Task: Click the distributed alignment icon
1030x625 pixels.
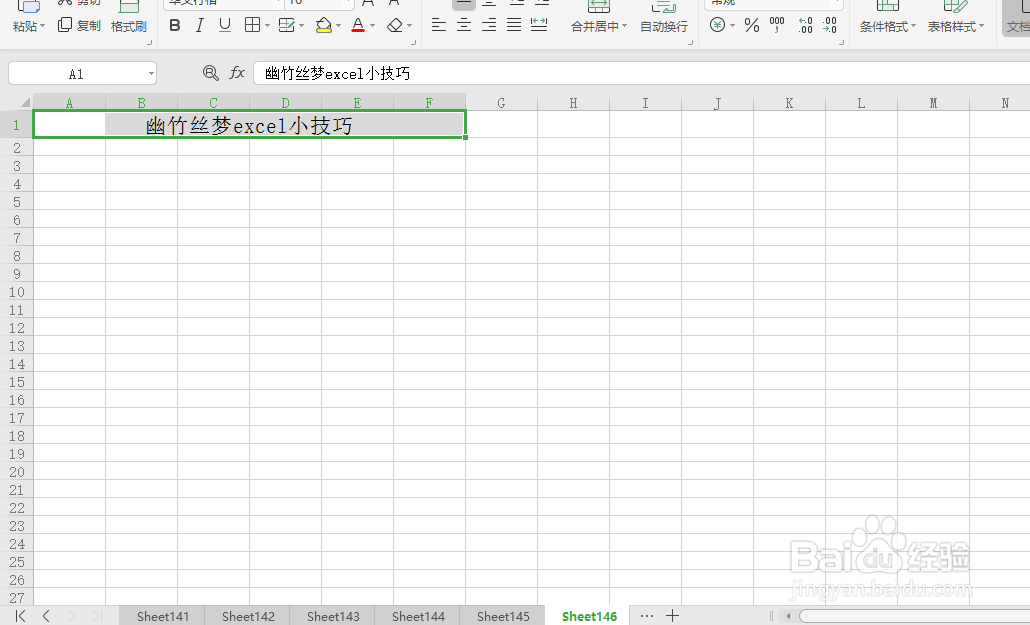Action: 539,26
